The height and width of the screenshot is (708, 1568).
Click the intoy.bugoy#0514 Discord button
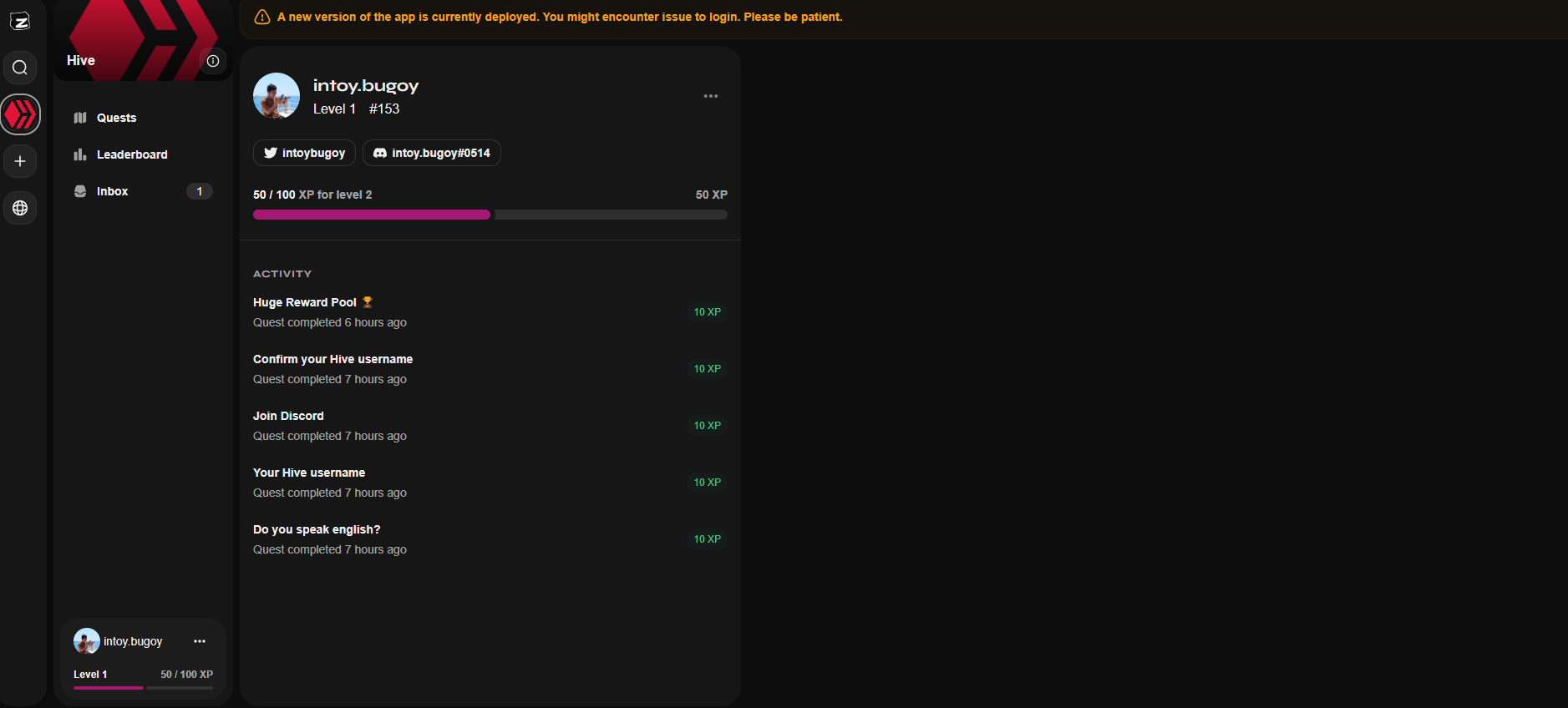431,153
